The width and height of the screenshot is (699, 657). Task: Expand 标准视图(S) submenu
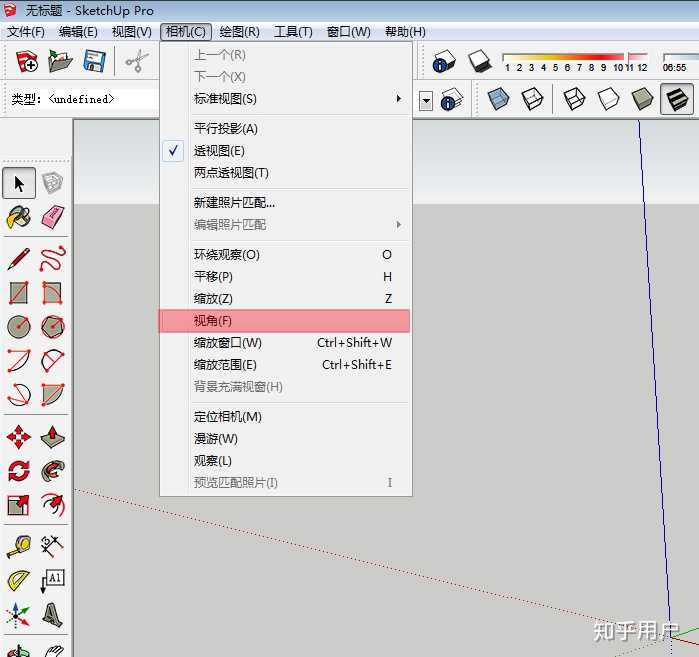[x=285, y=99]
